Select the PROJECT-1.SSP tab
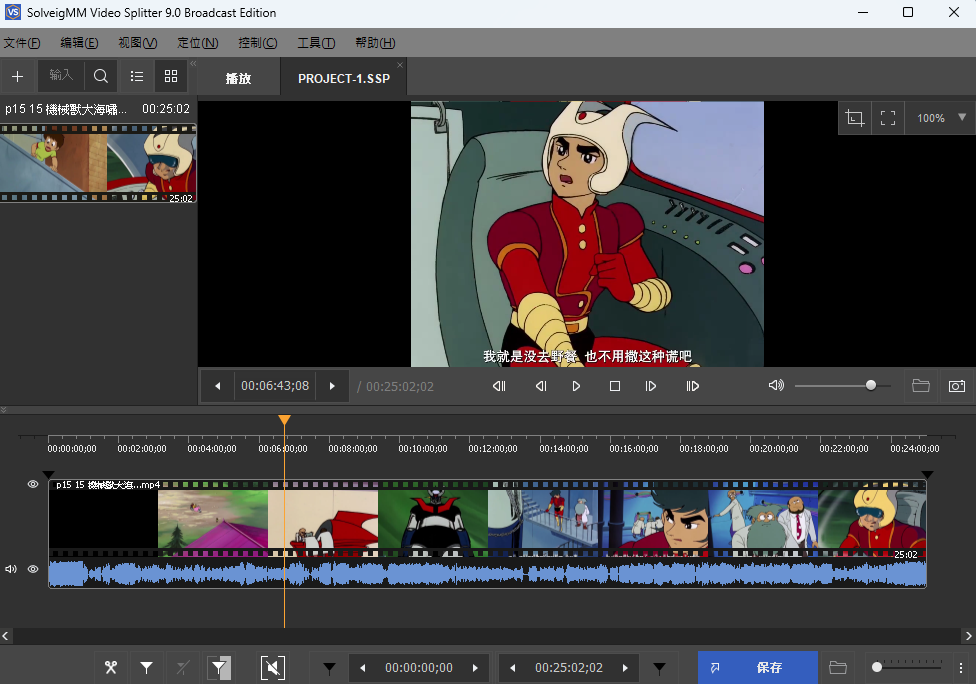This screenshot has height=684, width=976. coord(344,78)
